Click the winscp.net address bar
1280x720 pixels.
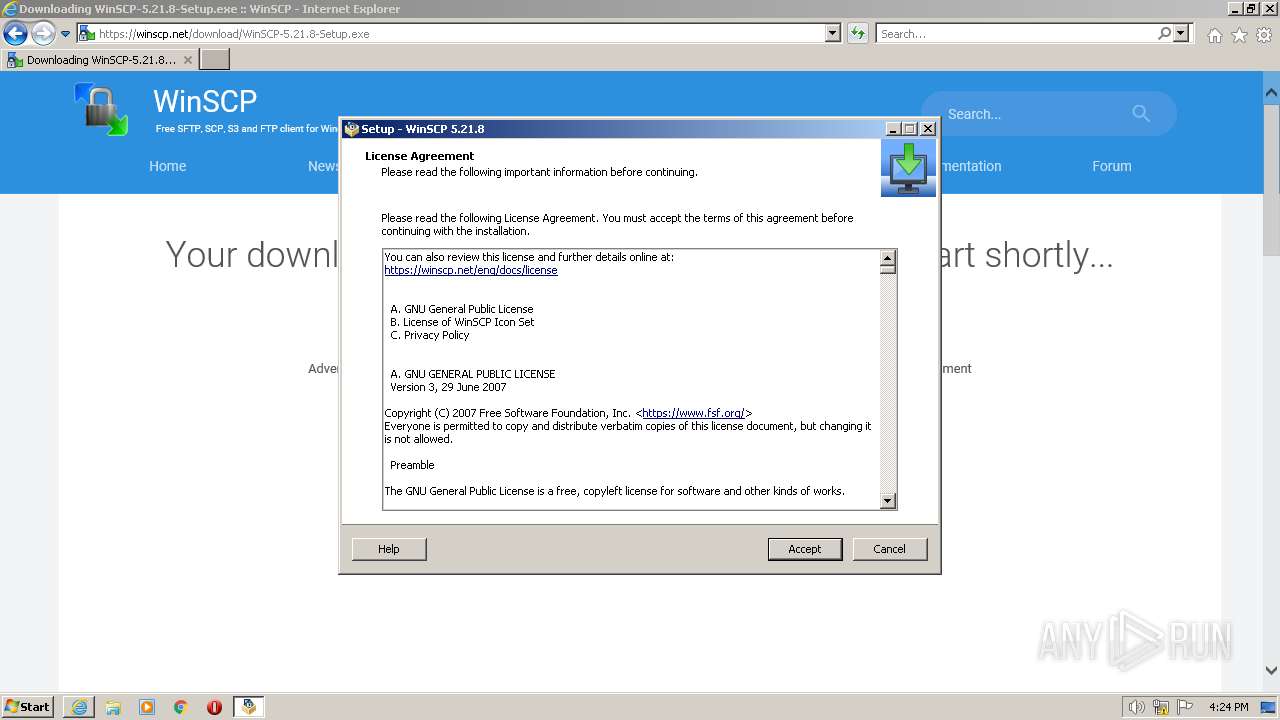point(450,34)
